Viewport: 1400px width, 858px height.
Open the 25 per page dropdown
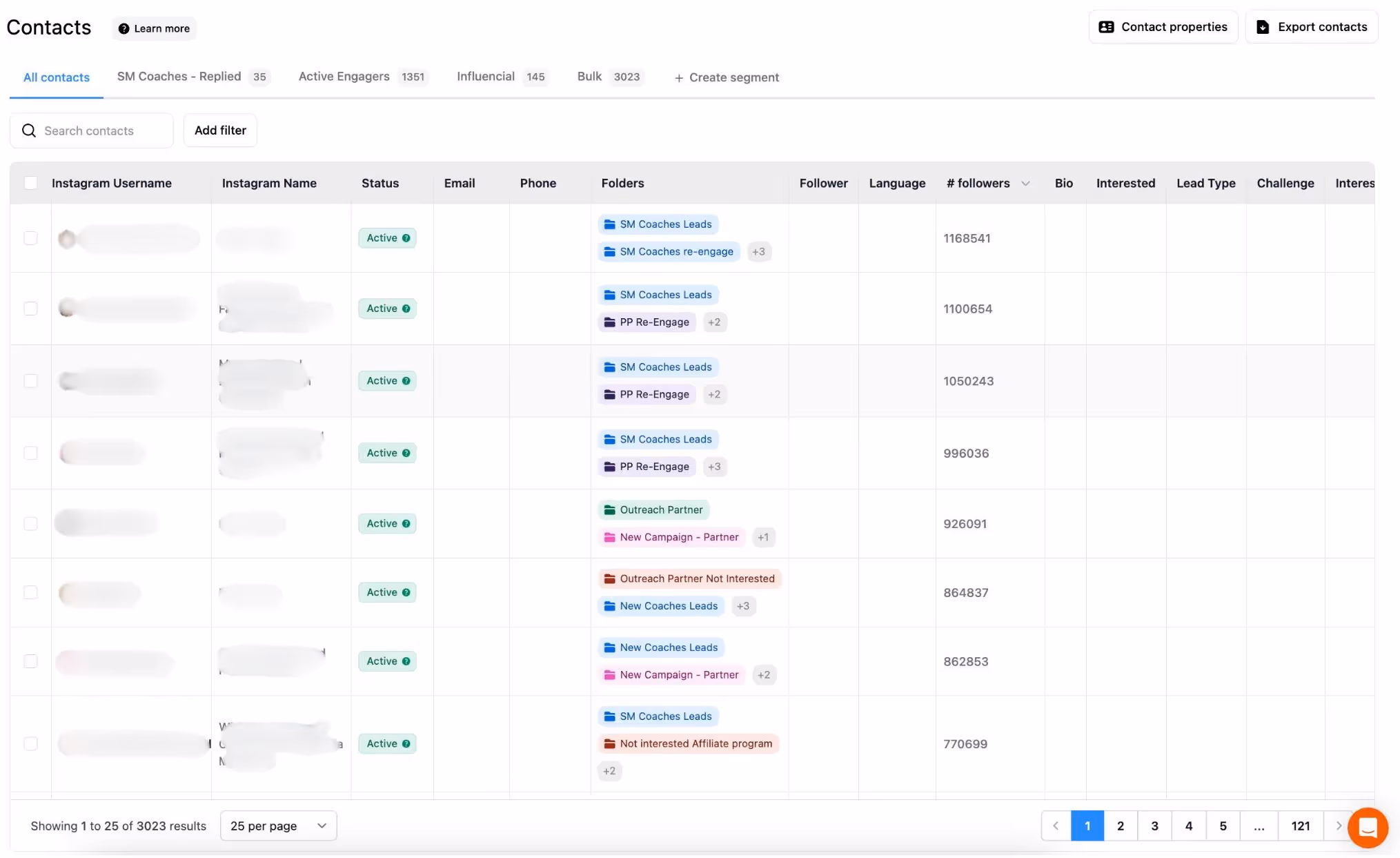pyautogui.click(x=278, y=826)
